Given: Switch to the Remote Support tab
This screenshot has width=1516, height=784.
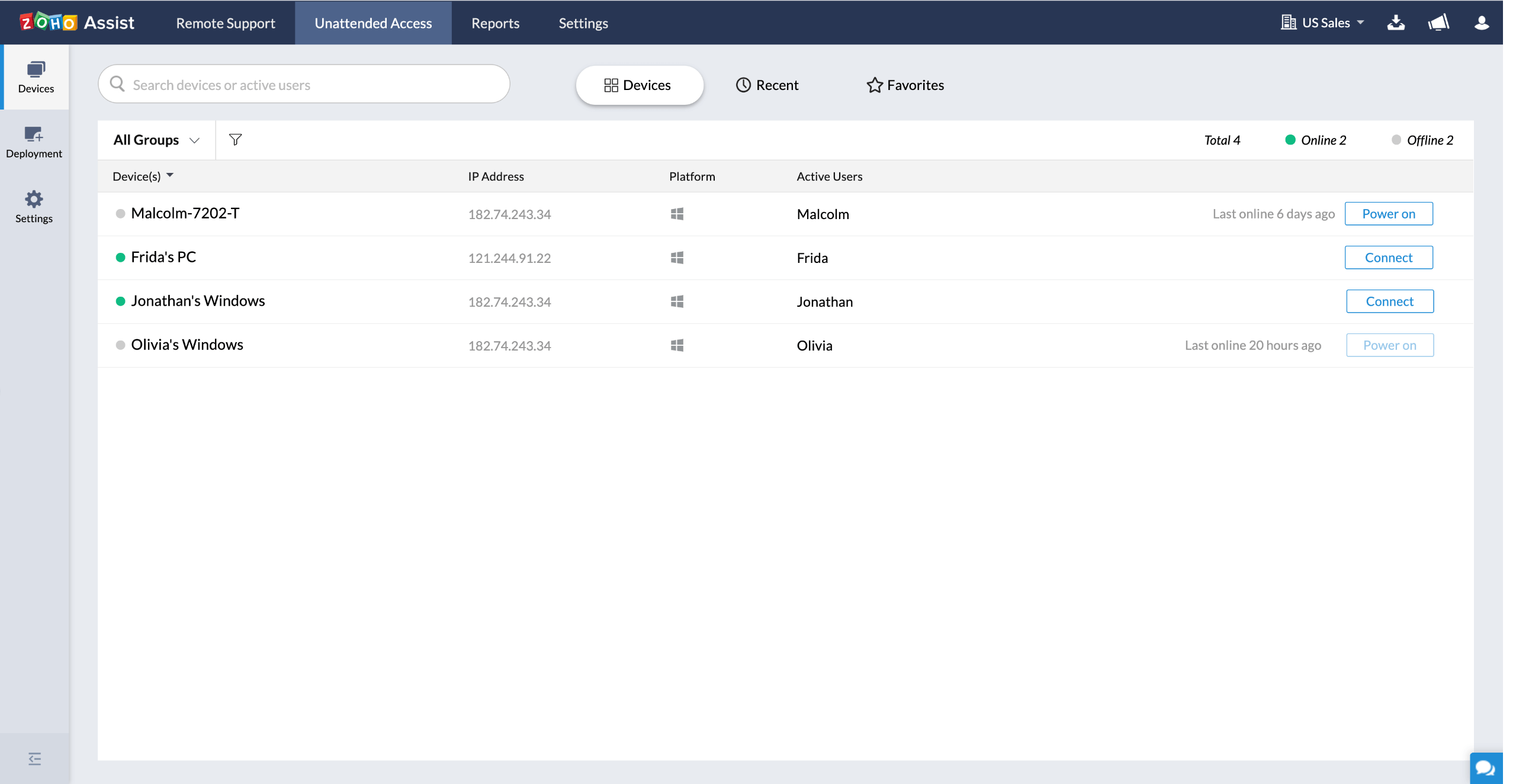Looking at the screenshot, I should tap(224, 22).
